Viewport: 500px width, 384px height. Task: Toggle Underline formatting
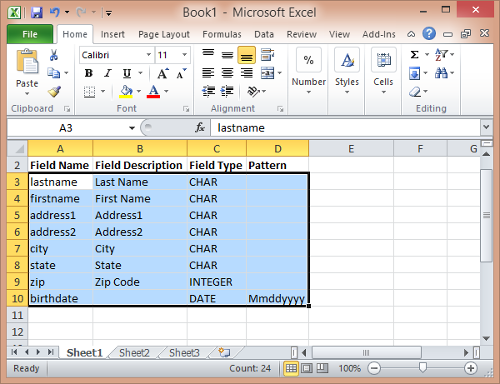click(x=127, y=73)
